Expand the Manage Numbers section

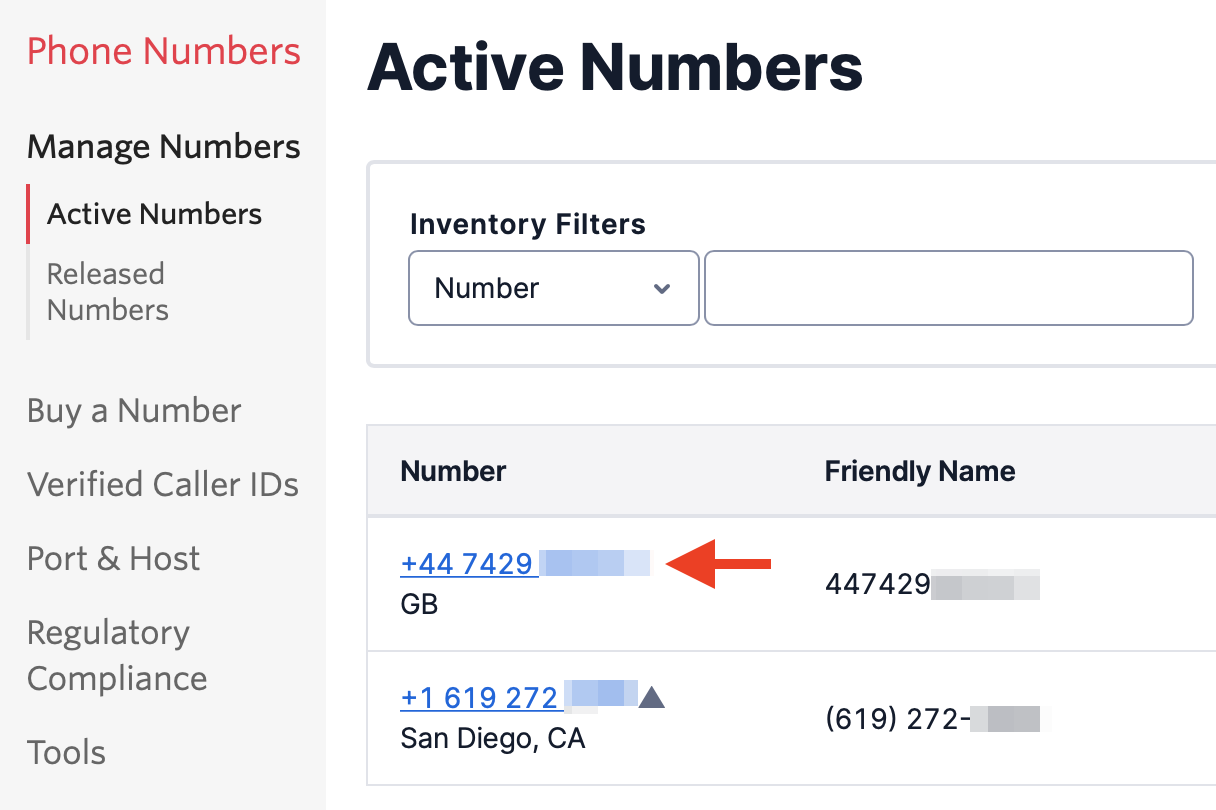click(164, 147)
